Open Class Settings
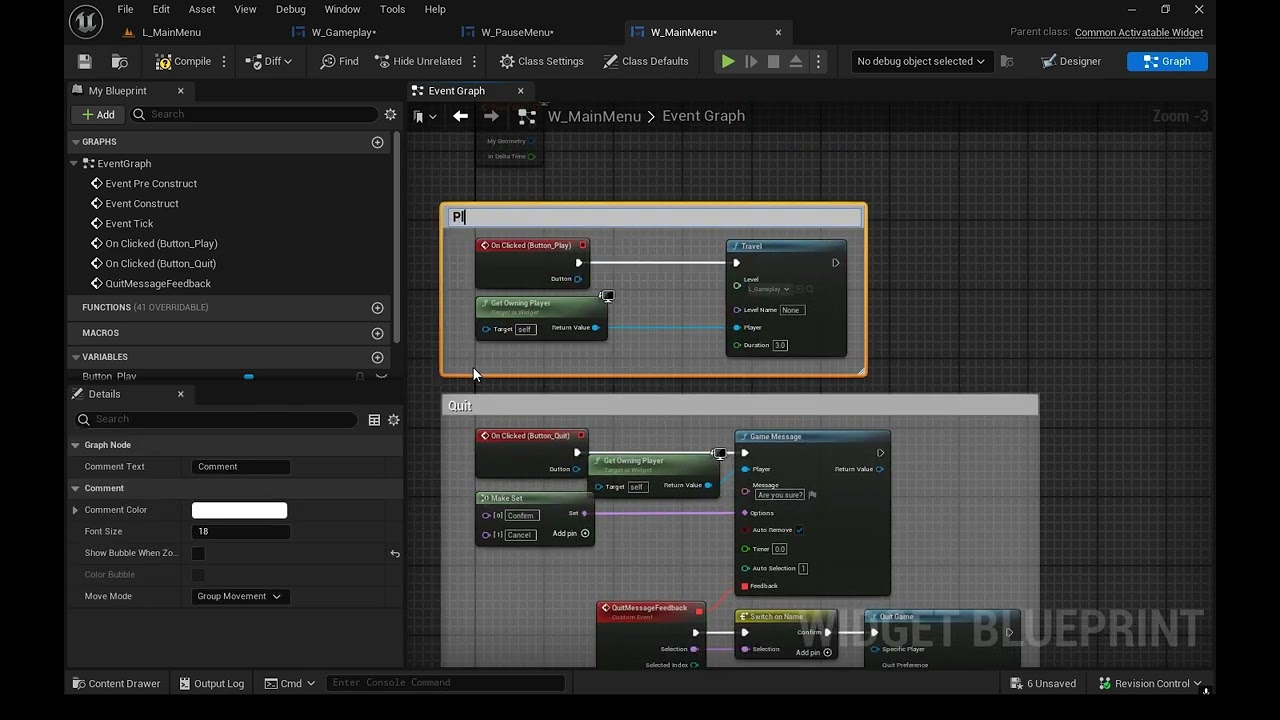Image resolution: width=1280 pixels, height=720 pixels. [541, 61]
